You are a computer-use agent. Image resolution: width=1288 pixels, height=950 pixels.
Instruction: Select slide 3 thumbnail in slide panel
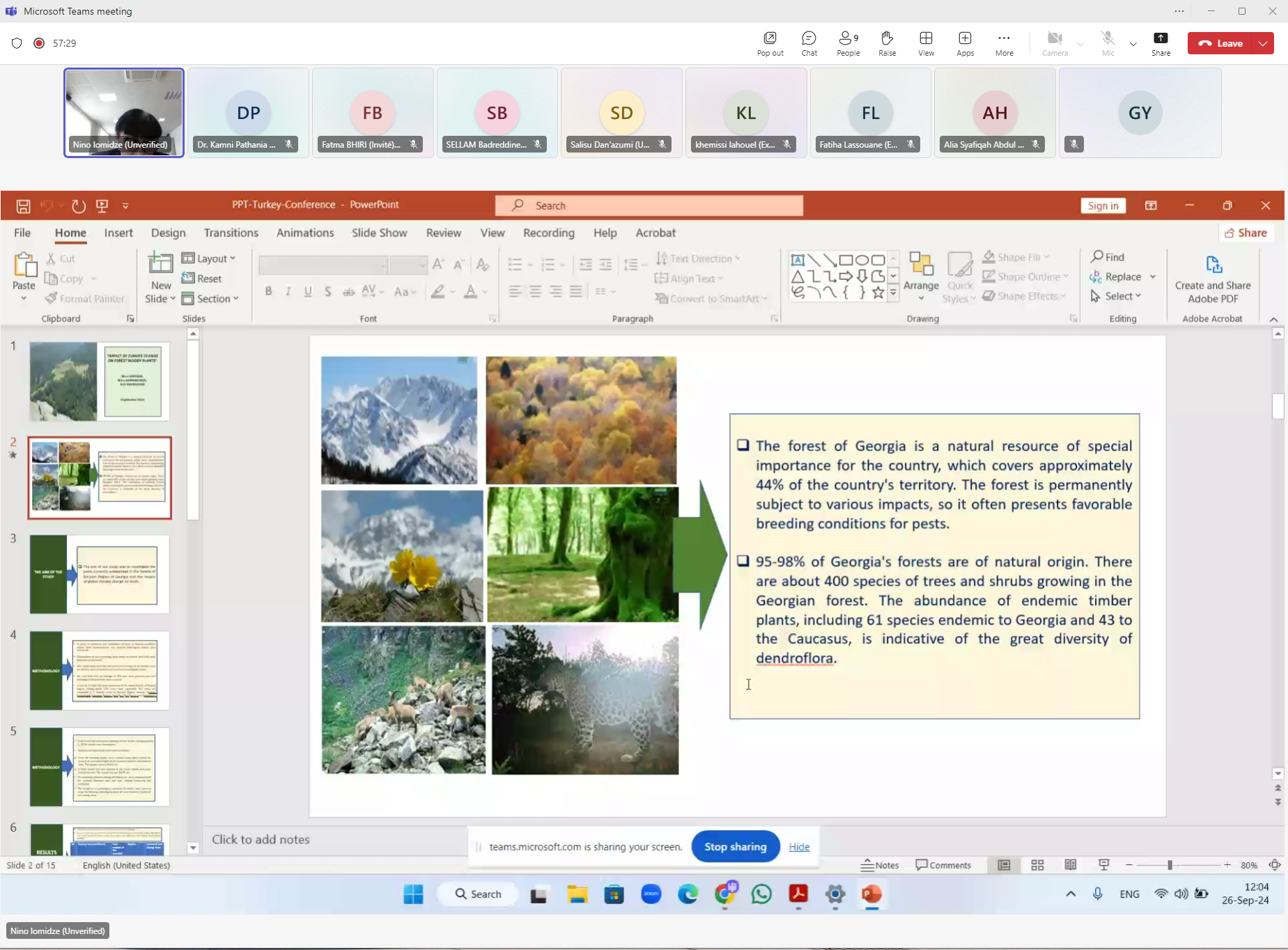[x=100, y=575]
